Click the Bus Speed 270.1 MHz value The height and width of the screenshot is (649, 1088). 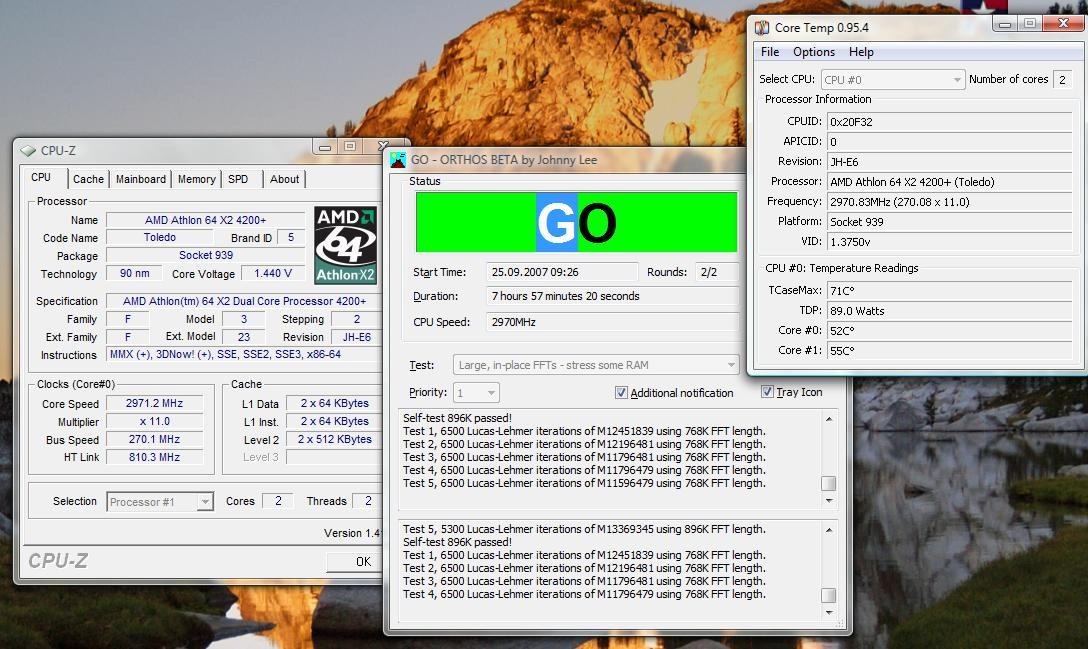click(155, 439)
